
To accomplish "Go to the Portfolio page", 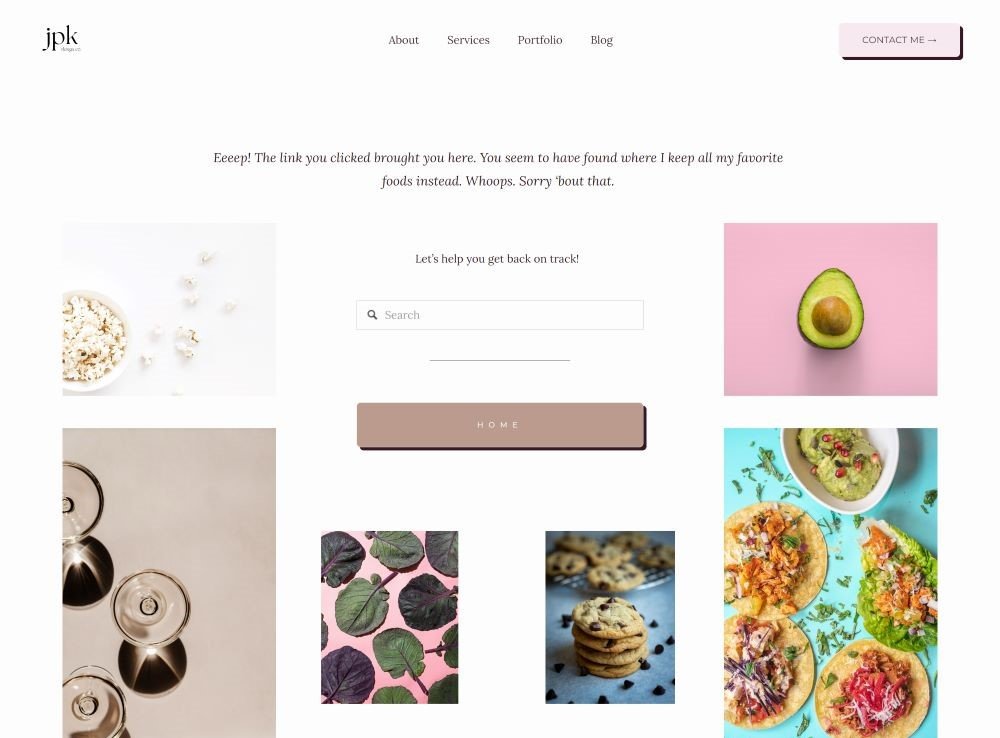I will coord(540,40).
